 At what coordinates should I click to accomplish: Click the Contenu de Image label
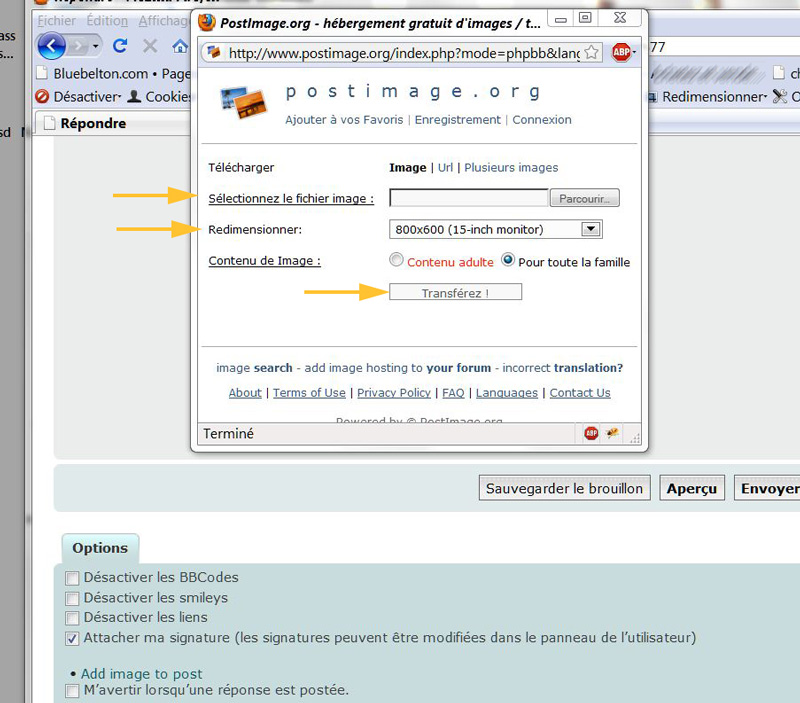click(x=264, y=261)
